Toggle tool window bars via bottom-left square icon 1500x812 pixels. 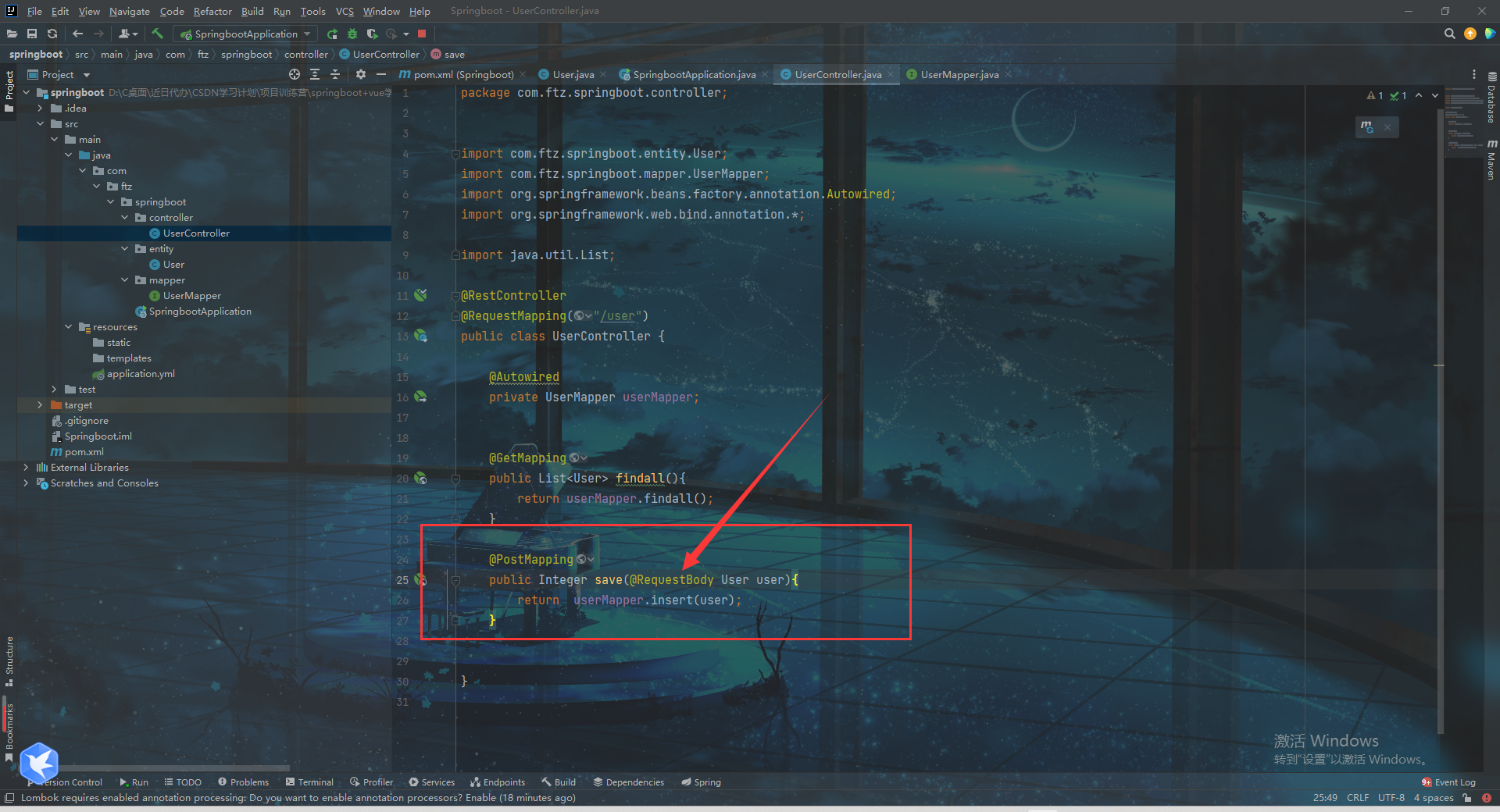coord(9,797)
